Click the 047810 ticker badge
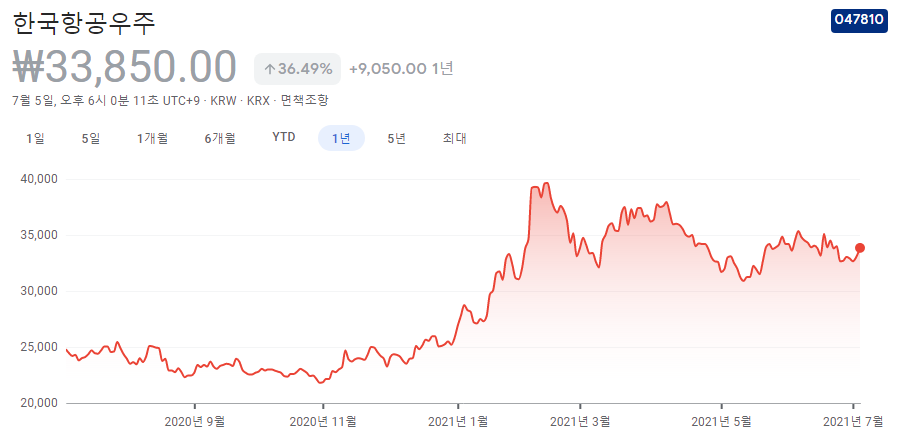Image resolution: width=897 pixels, height=444 pixels. 859,21
